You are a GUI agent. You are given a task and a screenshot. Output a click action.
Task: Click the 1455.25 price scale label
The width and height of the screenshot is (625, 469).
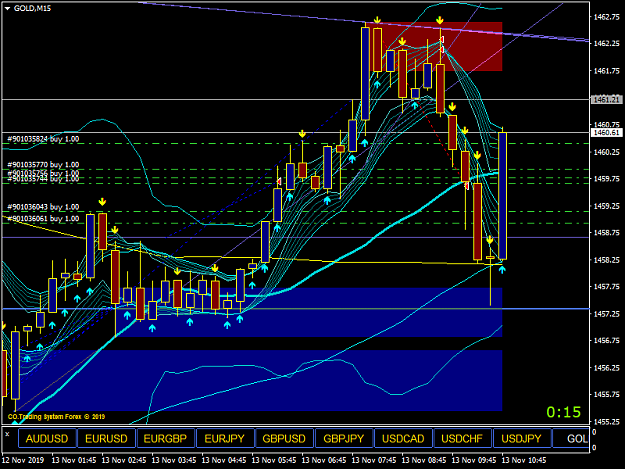607,422
